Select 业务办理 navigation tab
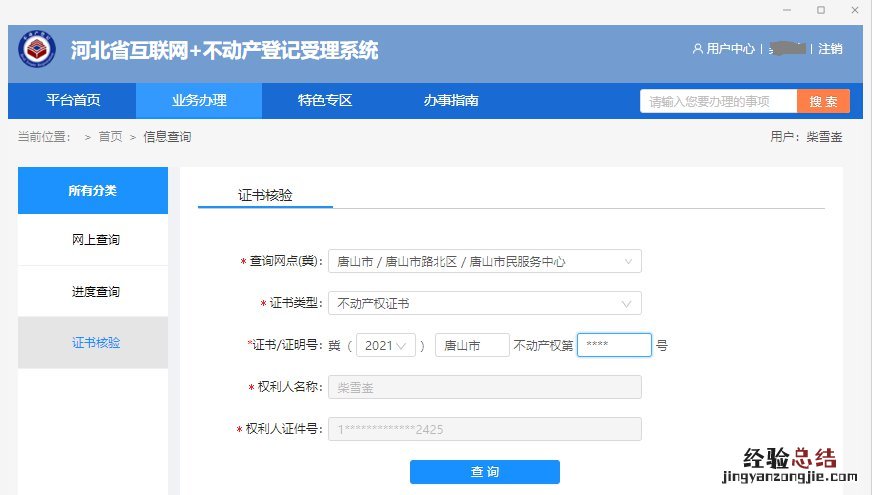 [199, 101]
